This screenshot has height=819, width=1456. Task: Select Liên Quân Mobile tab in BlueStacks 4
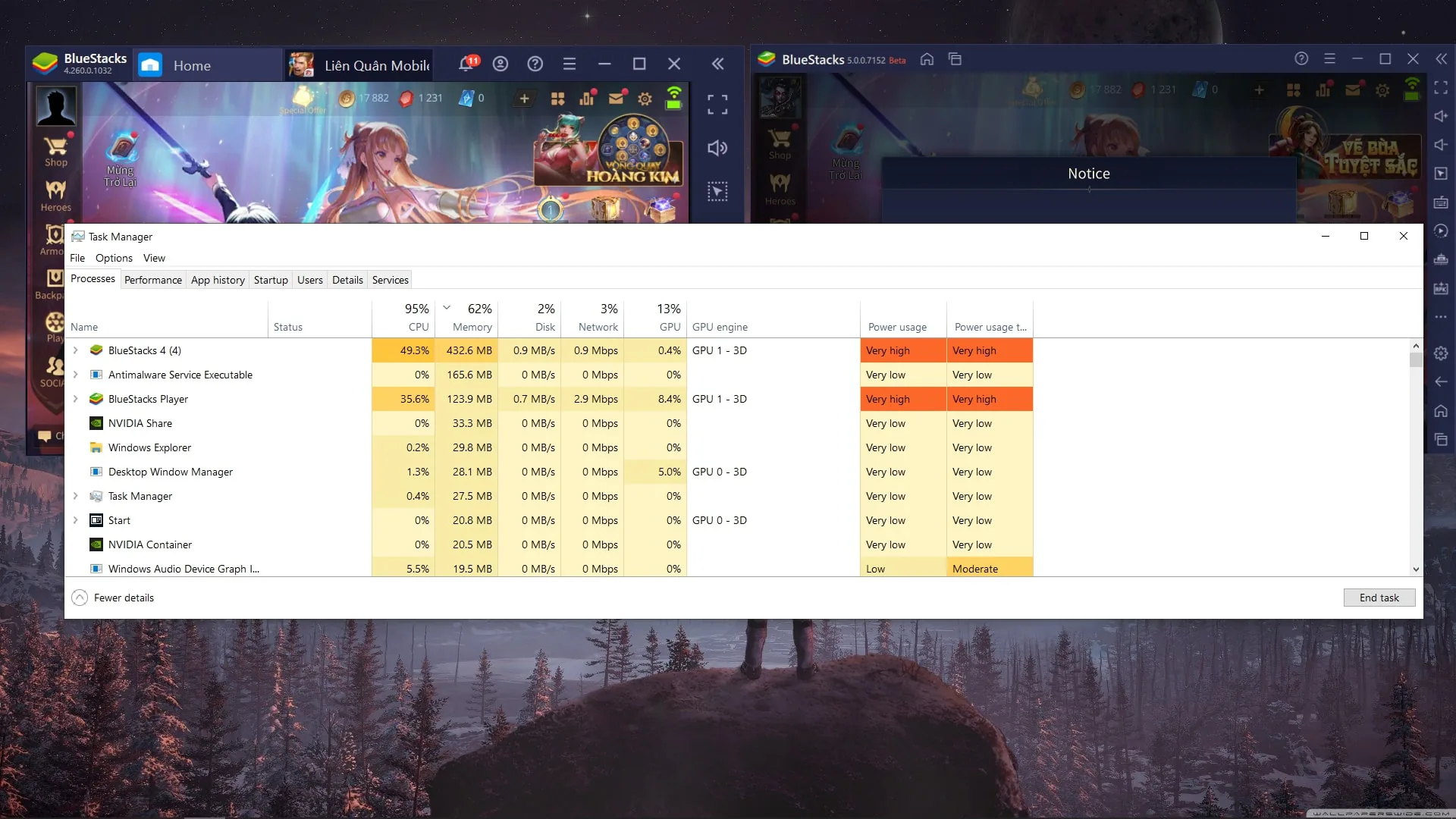coord(360,65)
